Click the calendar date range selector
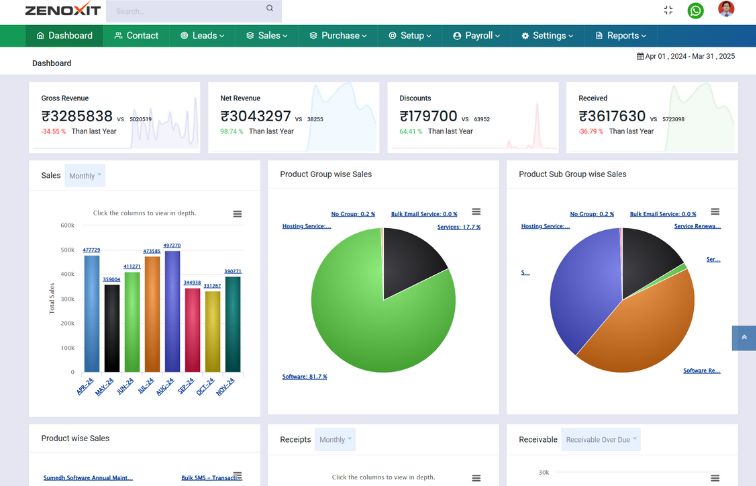The width and height of the screenshot is (756, 486). (685, 56)
